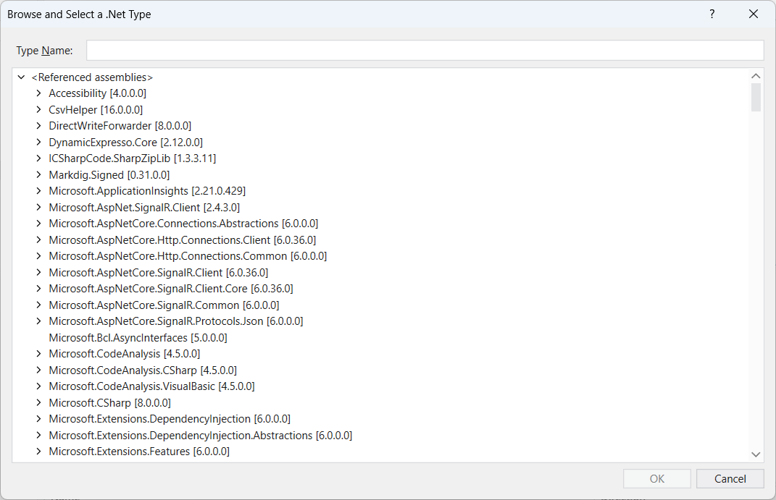776x500 pixels.
Task: Expand Microsoft.Extensions.DependencyInjection.Abstractions node
Action: tap(39, 435)
